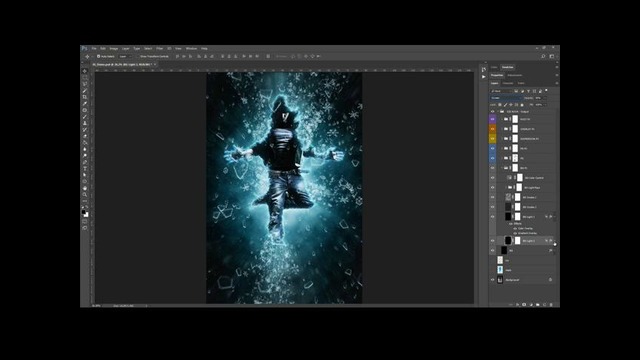Click the Delete layer trash icon
Viewport: 640px width, 360px height.
(551, 304)
